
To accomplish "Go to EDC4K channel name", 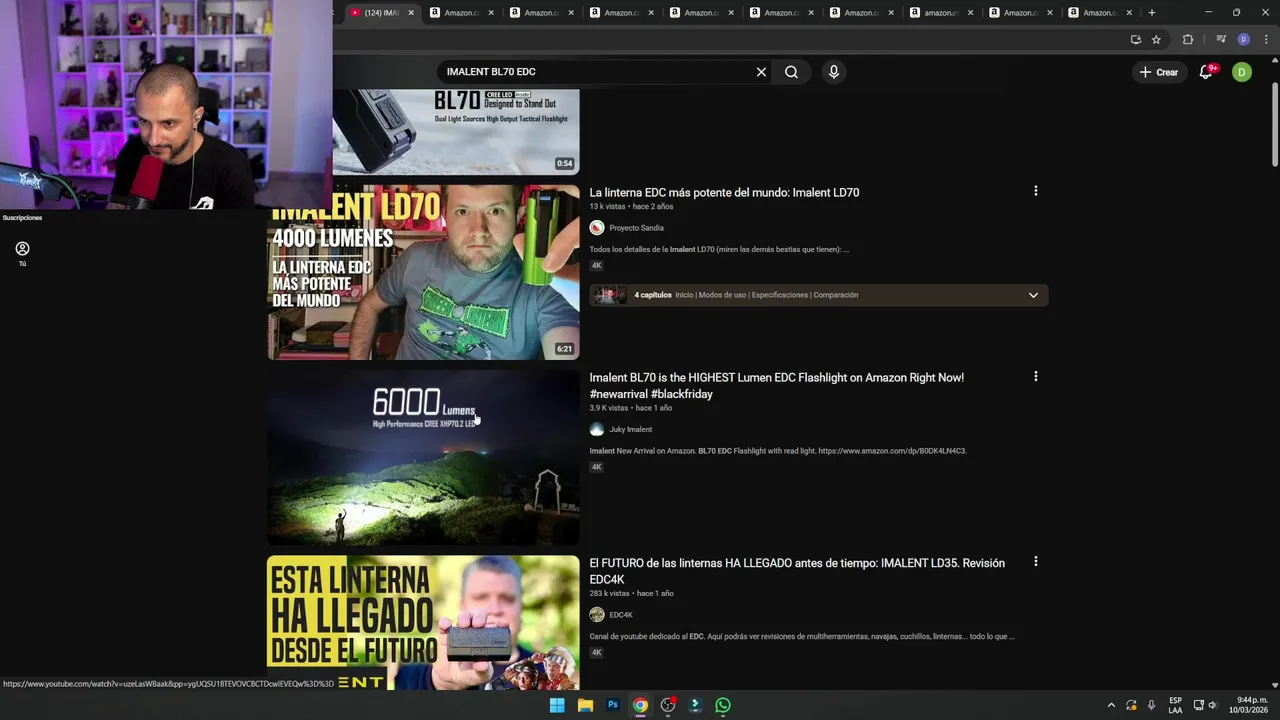I will point(621,615).
